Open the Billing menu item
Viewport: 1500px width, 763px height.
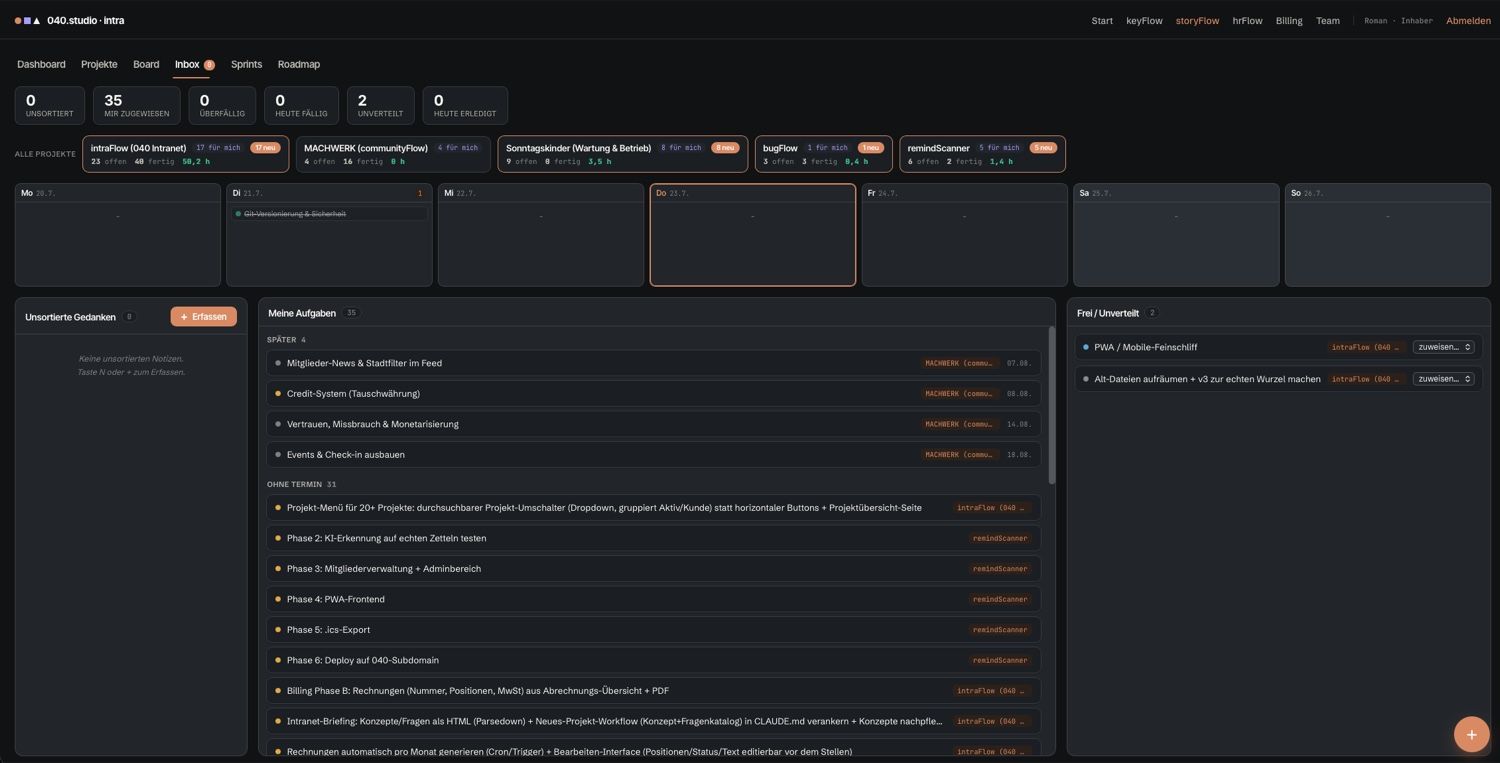1289,21
